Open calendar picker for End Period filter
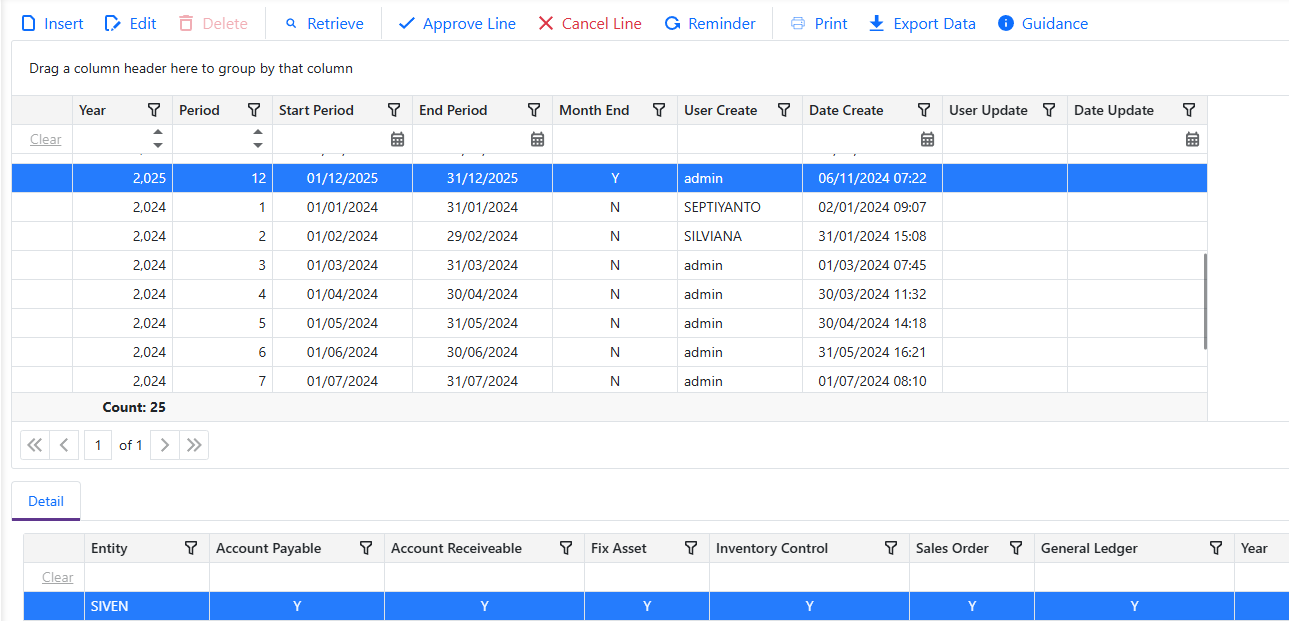The width and height of the screenshot is (1289, 621). (x=537, y=139)
